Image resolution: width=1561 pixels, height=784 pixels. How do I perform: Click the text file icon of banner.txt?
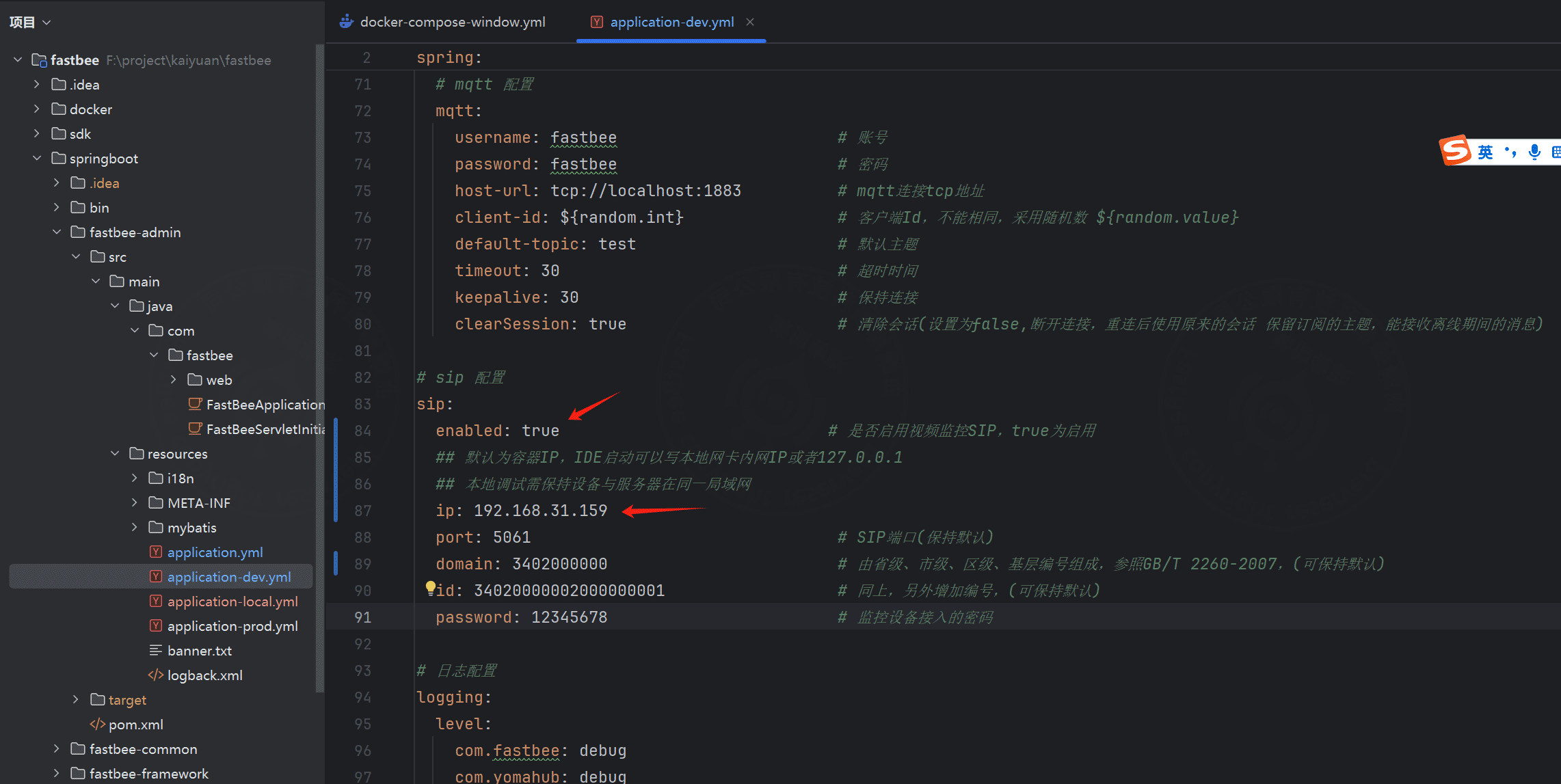tap(156, 651)
